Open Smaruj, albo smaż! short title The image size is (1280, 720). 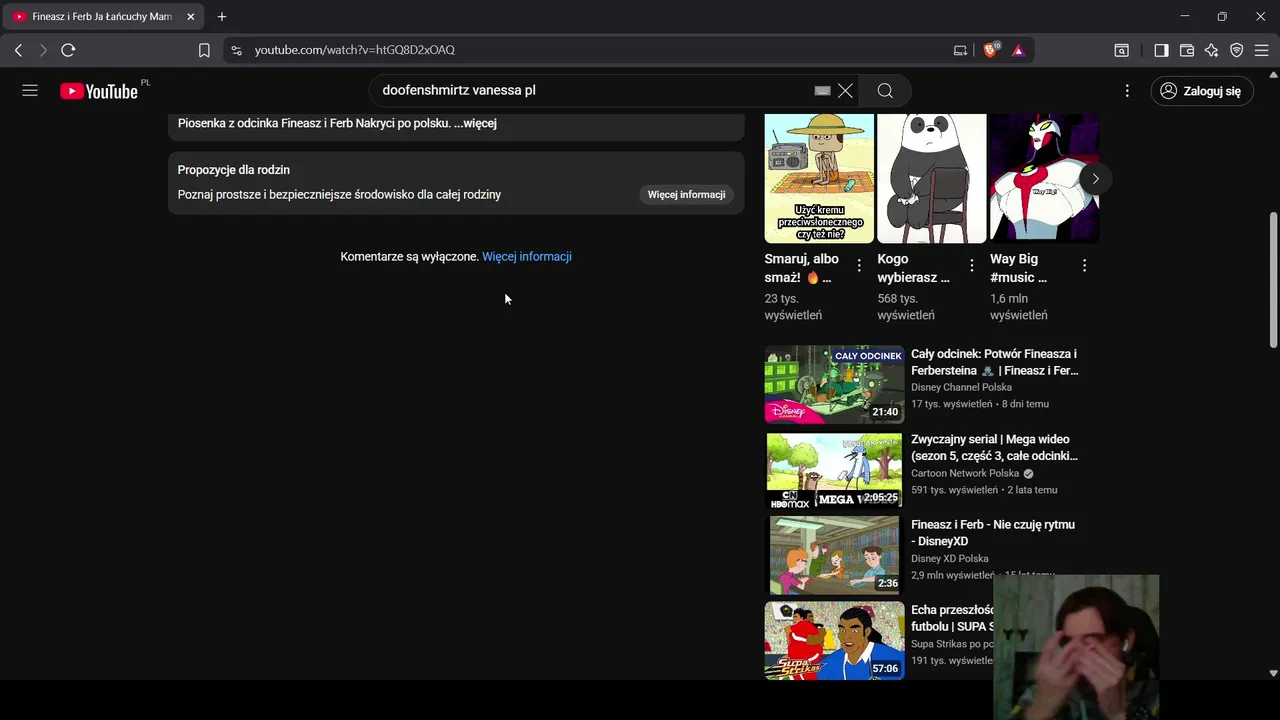[x=802, y=268]
